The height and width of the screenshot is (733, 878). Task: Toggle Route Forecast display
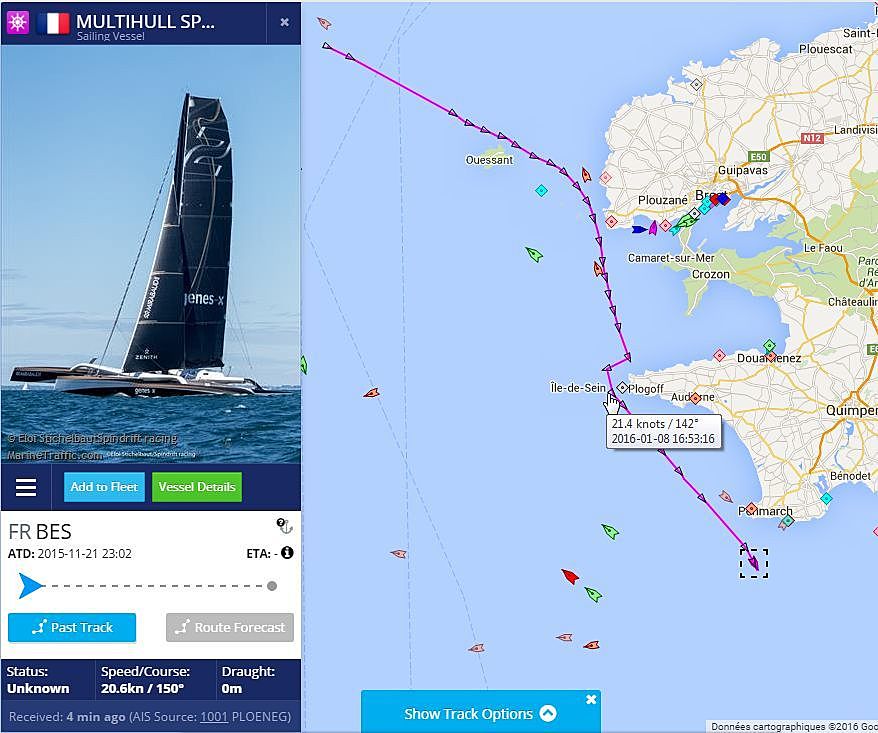coord(230,627)
